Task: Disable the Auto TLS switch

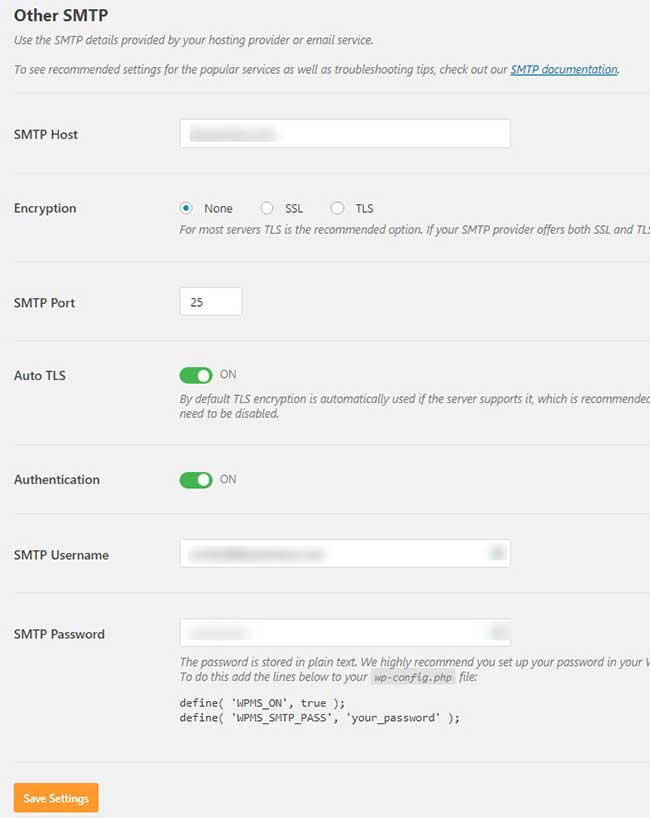Action: pos(196,375)
